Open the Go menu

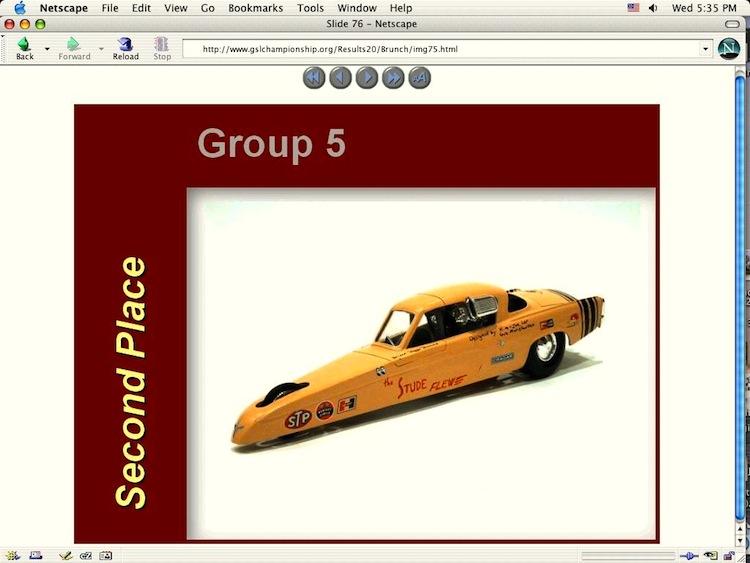coord(208,8)
